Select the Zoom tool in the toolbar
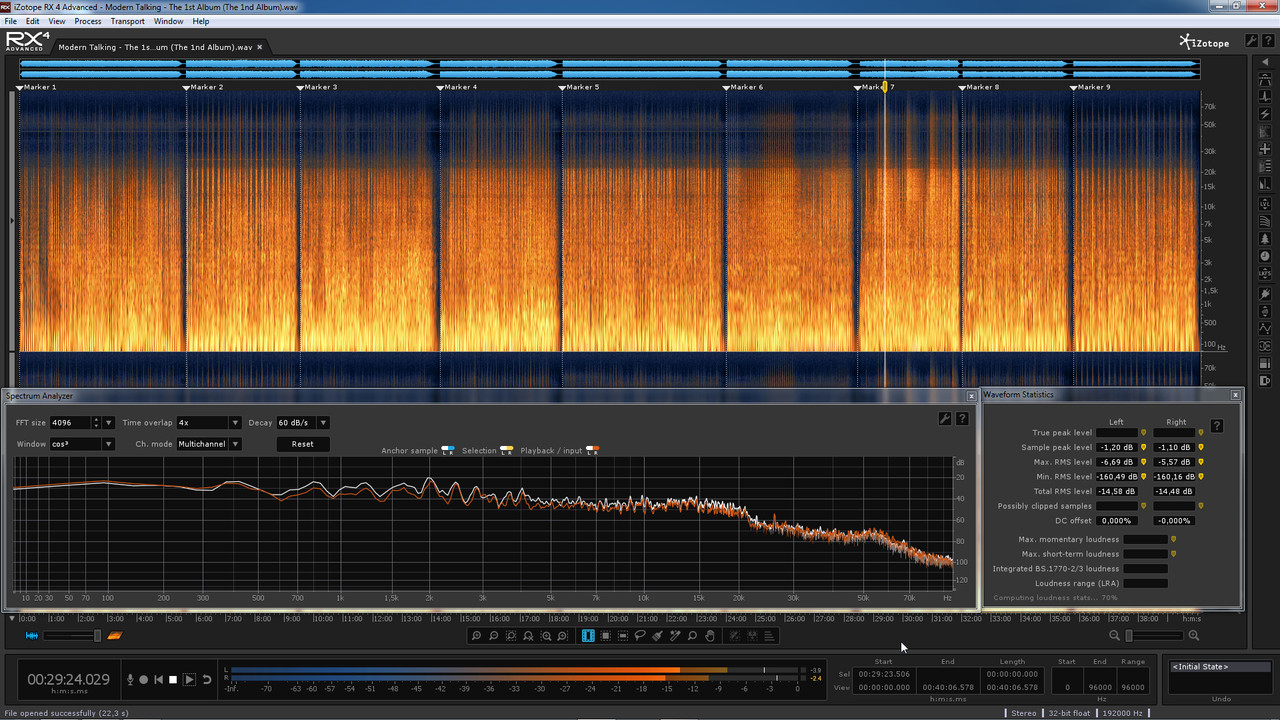Viewport: 1280px width, 720px height. (x=692, y=636)
